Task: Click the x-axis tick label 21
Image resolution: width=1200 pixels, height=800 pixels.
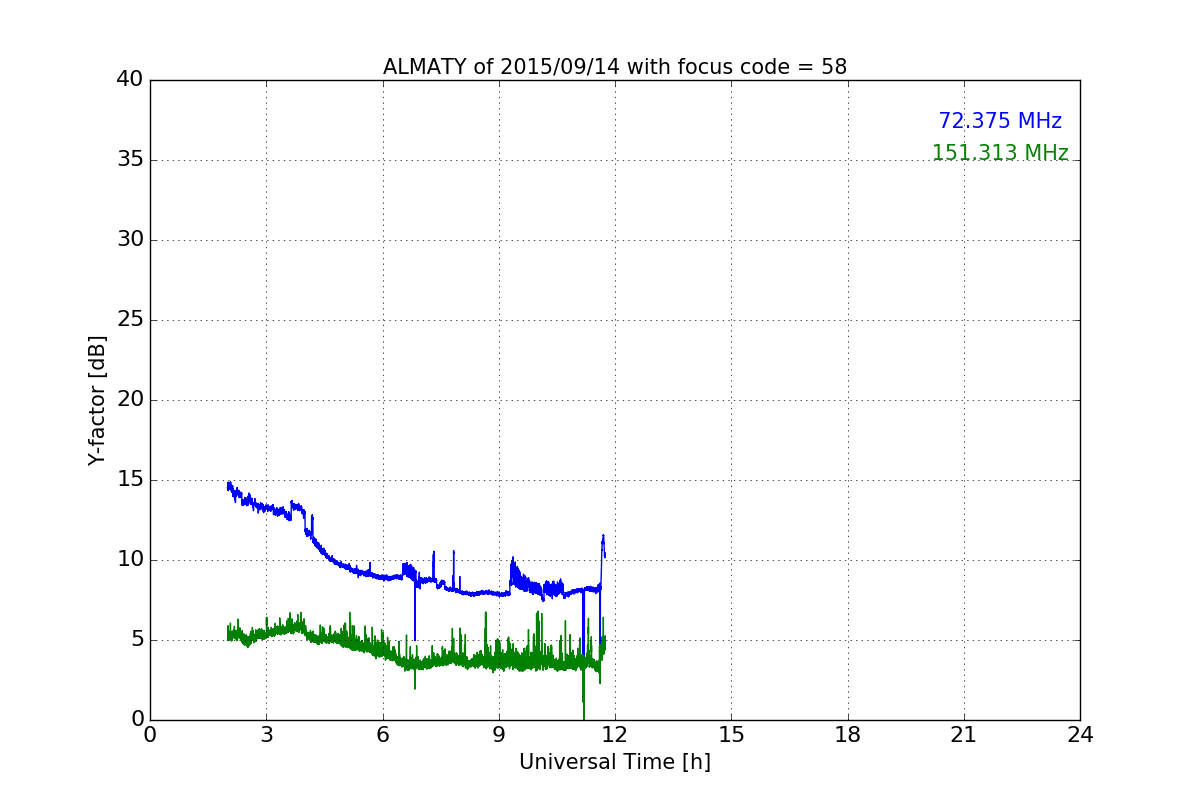Action: [x=964, y=734]
